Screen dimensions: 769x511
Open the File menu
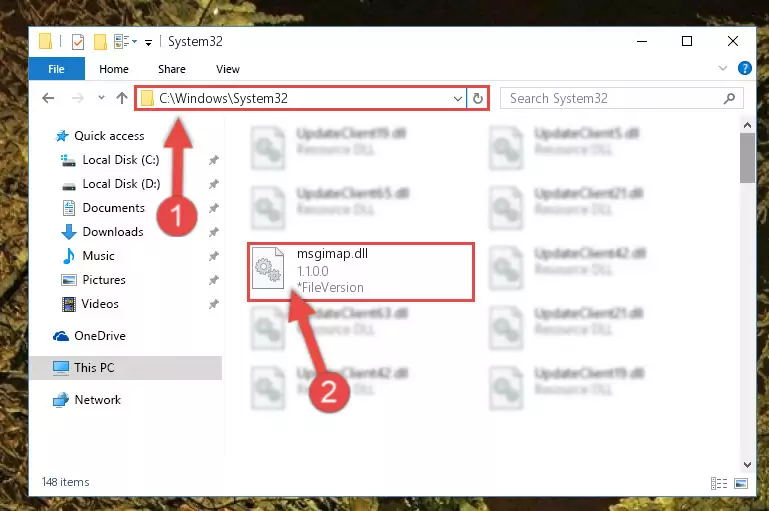click(56, 69)
